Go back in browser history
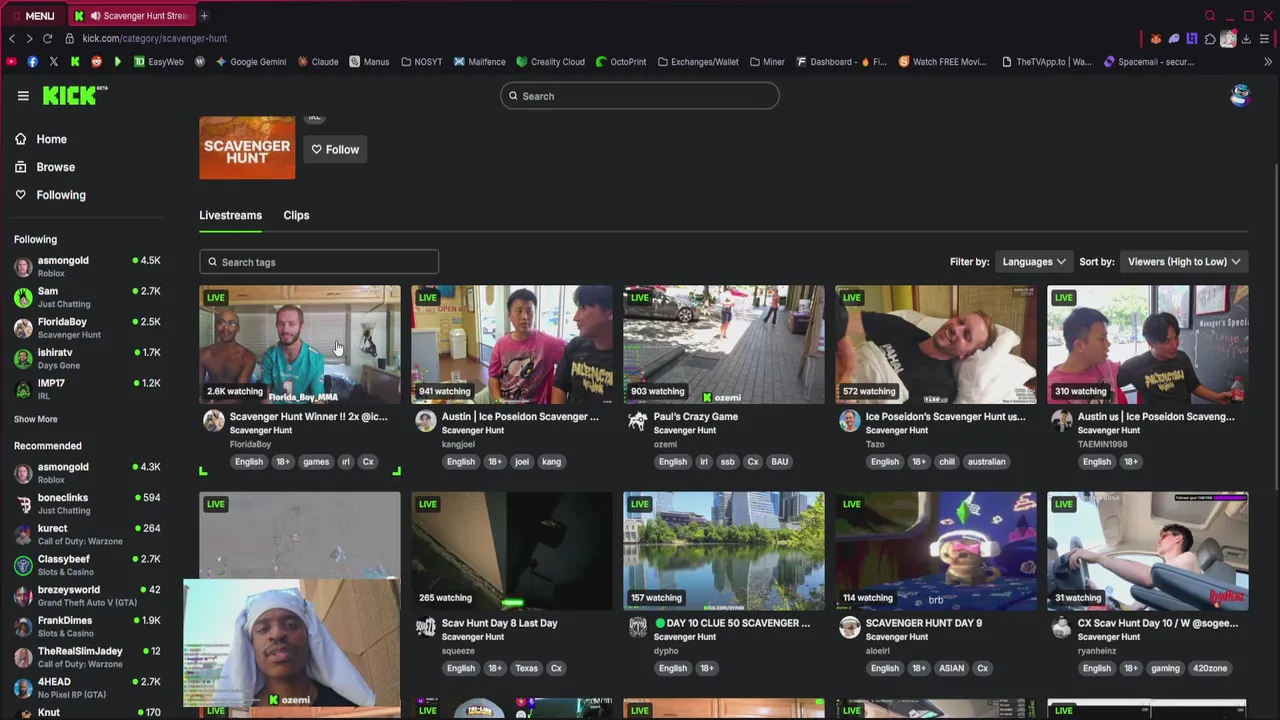 click(x=12, y=38)
